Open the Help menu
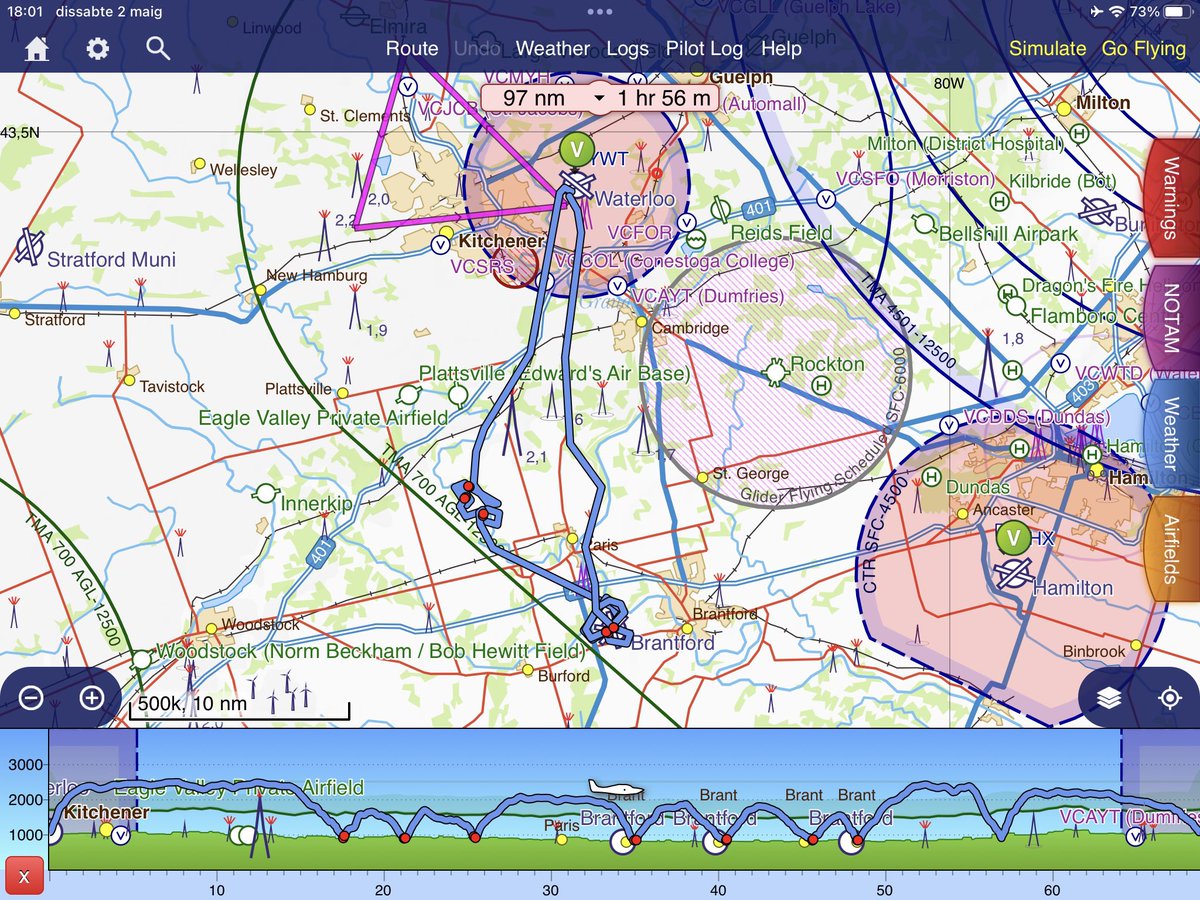The image size is (1200, 900). pos(781,48)
